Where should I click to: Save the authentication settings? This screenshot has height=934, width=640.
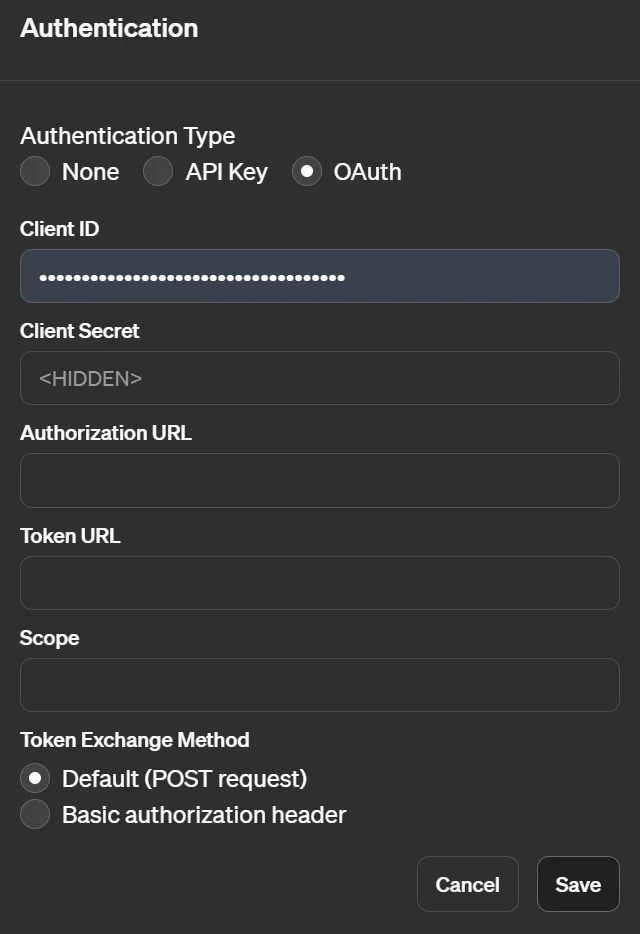pos(578,884)
